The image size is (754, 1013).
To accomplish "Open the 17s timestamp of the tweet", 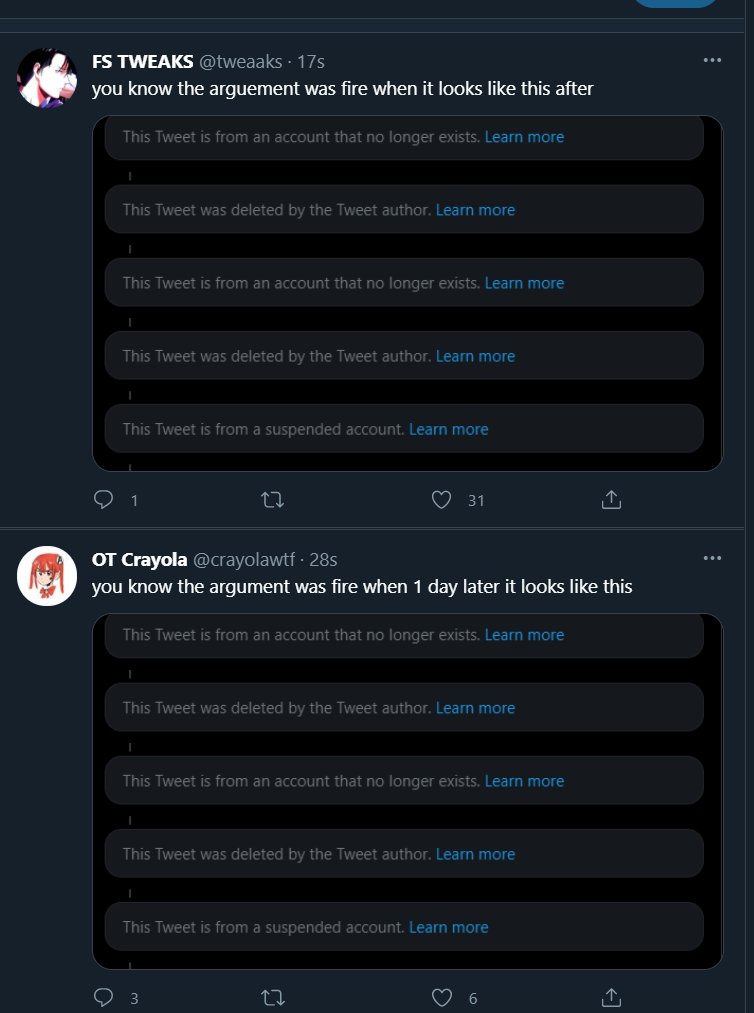I will tap(311, 61).
